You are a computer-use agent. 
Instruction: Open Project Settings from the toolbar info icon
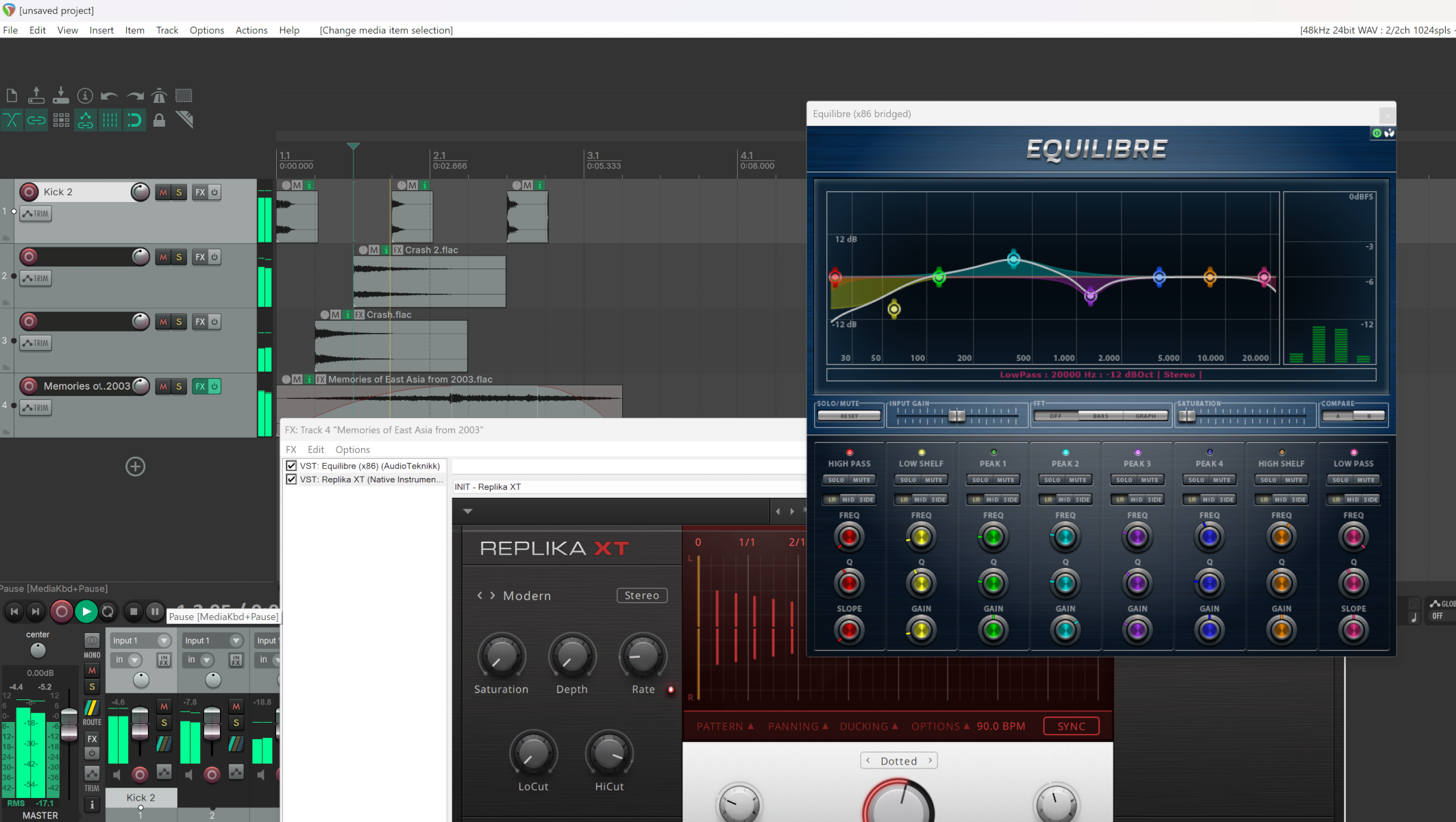click(x=85, y=96)
